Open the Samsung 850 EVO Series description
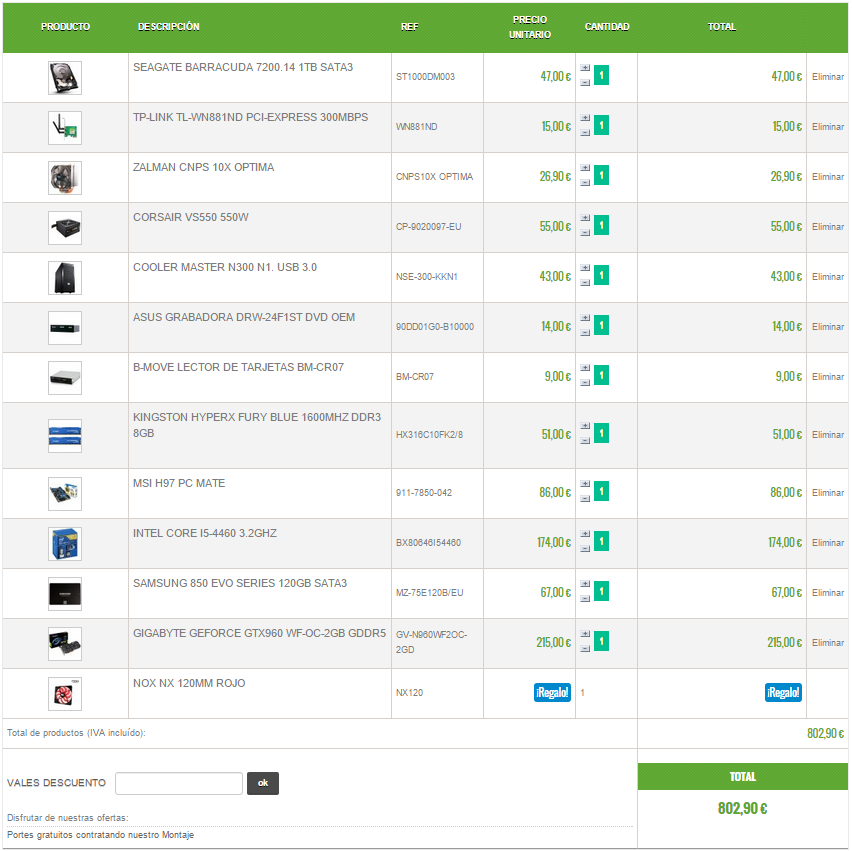Screen dimensions: 852x851 [240, 583]
